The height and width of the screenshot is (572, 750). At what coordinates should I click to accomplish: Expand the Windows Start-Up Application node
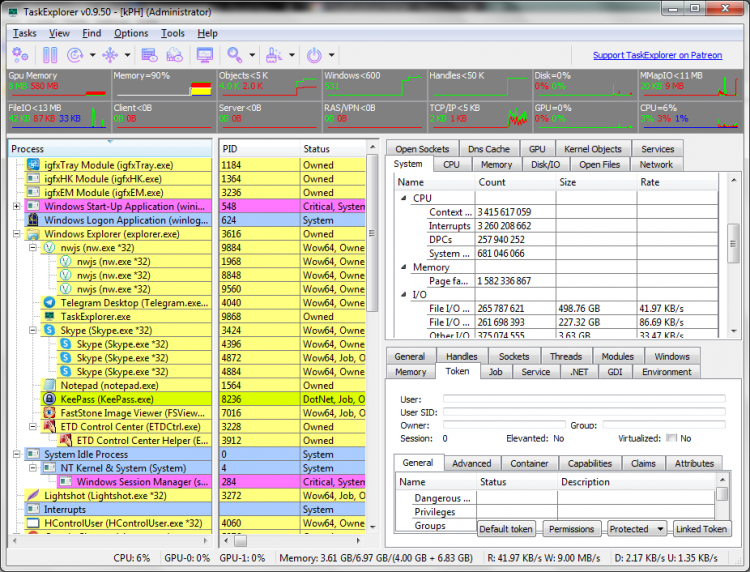point(16,206)
